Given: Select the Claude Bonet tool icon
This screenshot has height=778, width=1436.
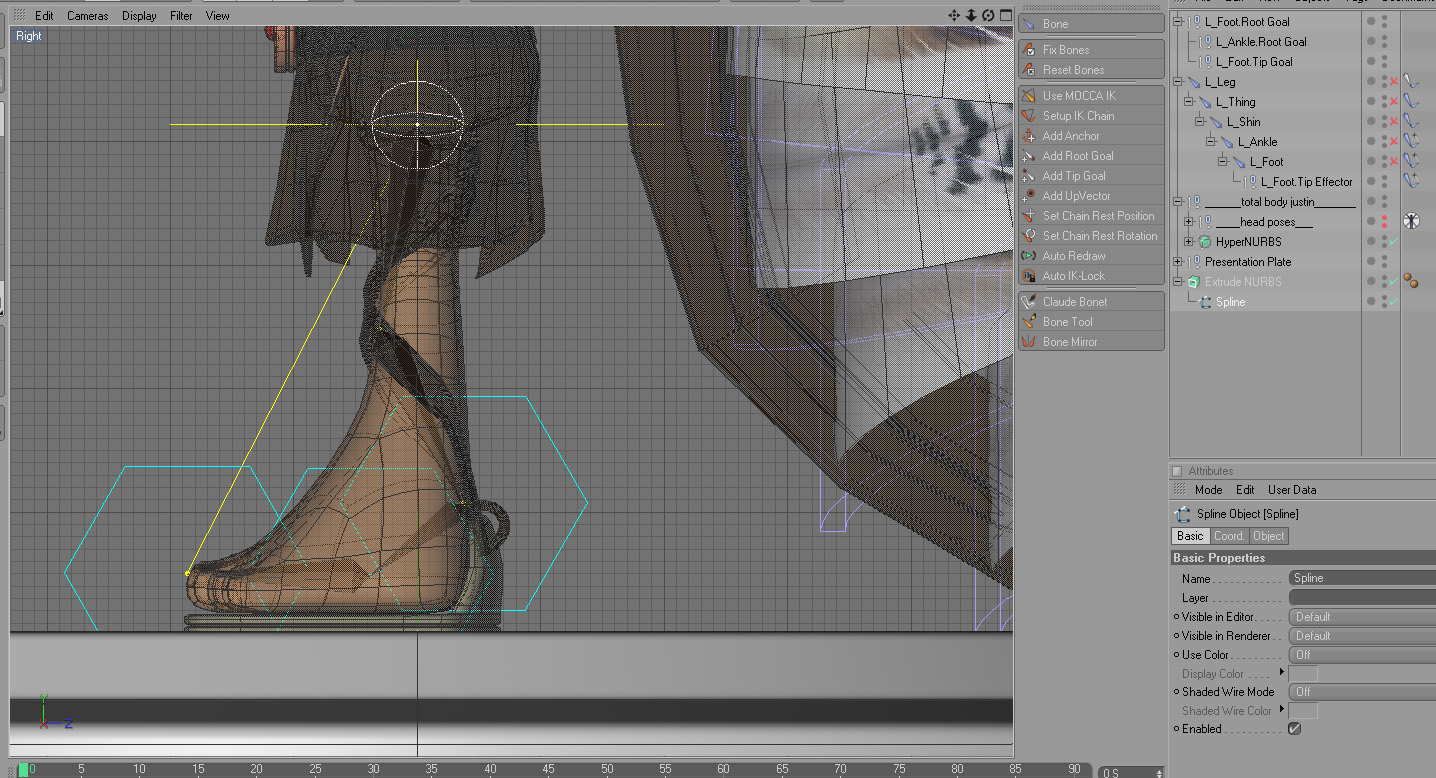Looking at the screenshot, I should coord(1028,302).
